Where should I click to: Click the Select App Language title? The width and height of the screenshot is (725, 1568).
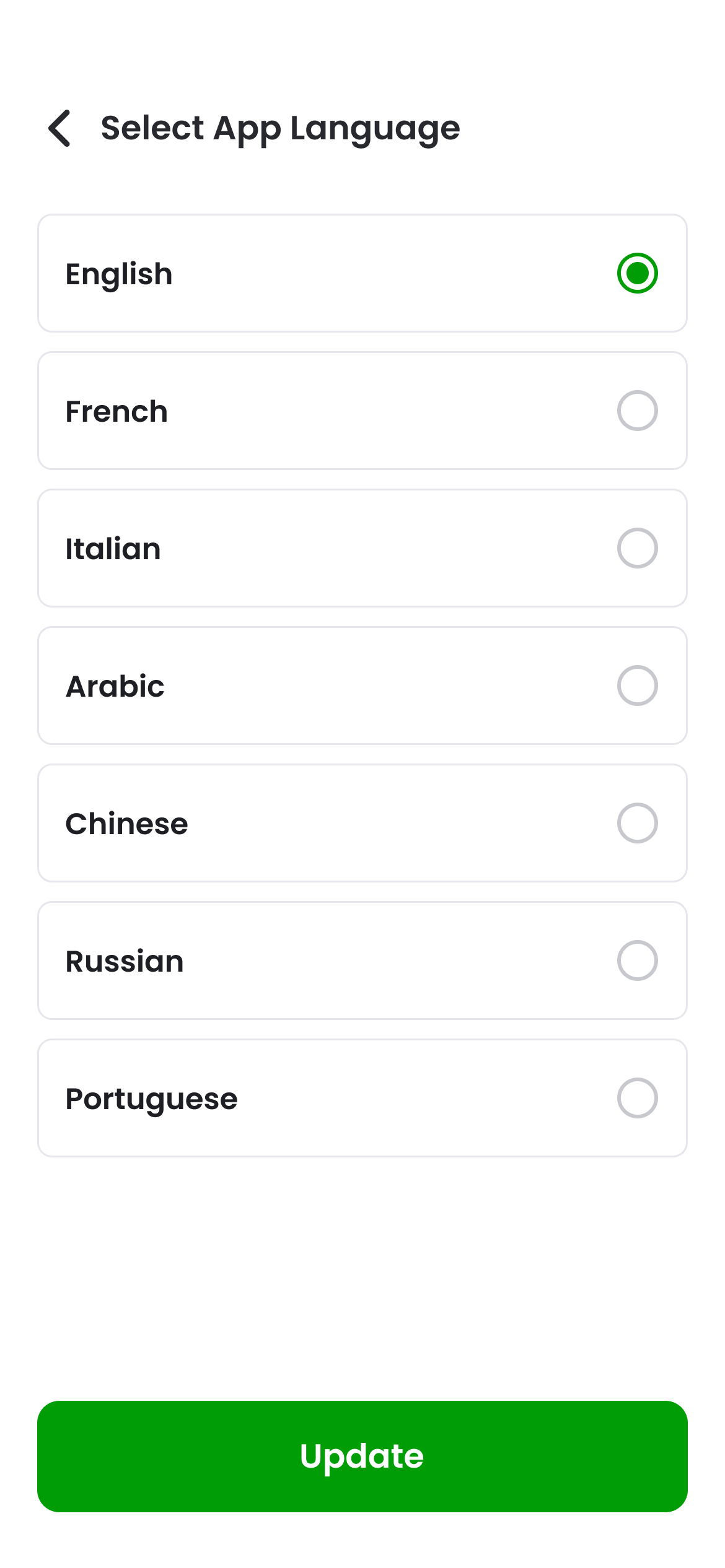(x=280, y=128)
